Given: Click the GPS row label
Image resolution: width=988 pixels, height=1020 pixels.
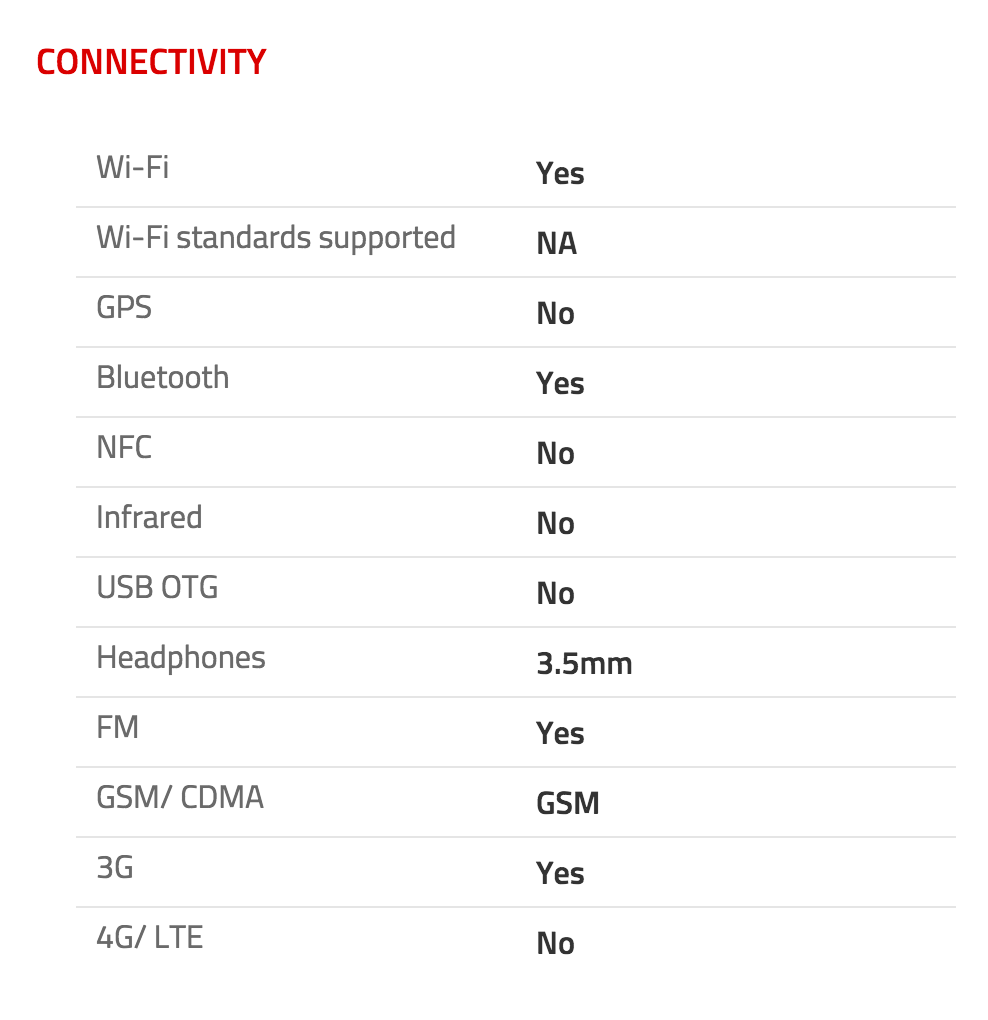Looking at the screenshot, I should (x=124, y=307).
